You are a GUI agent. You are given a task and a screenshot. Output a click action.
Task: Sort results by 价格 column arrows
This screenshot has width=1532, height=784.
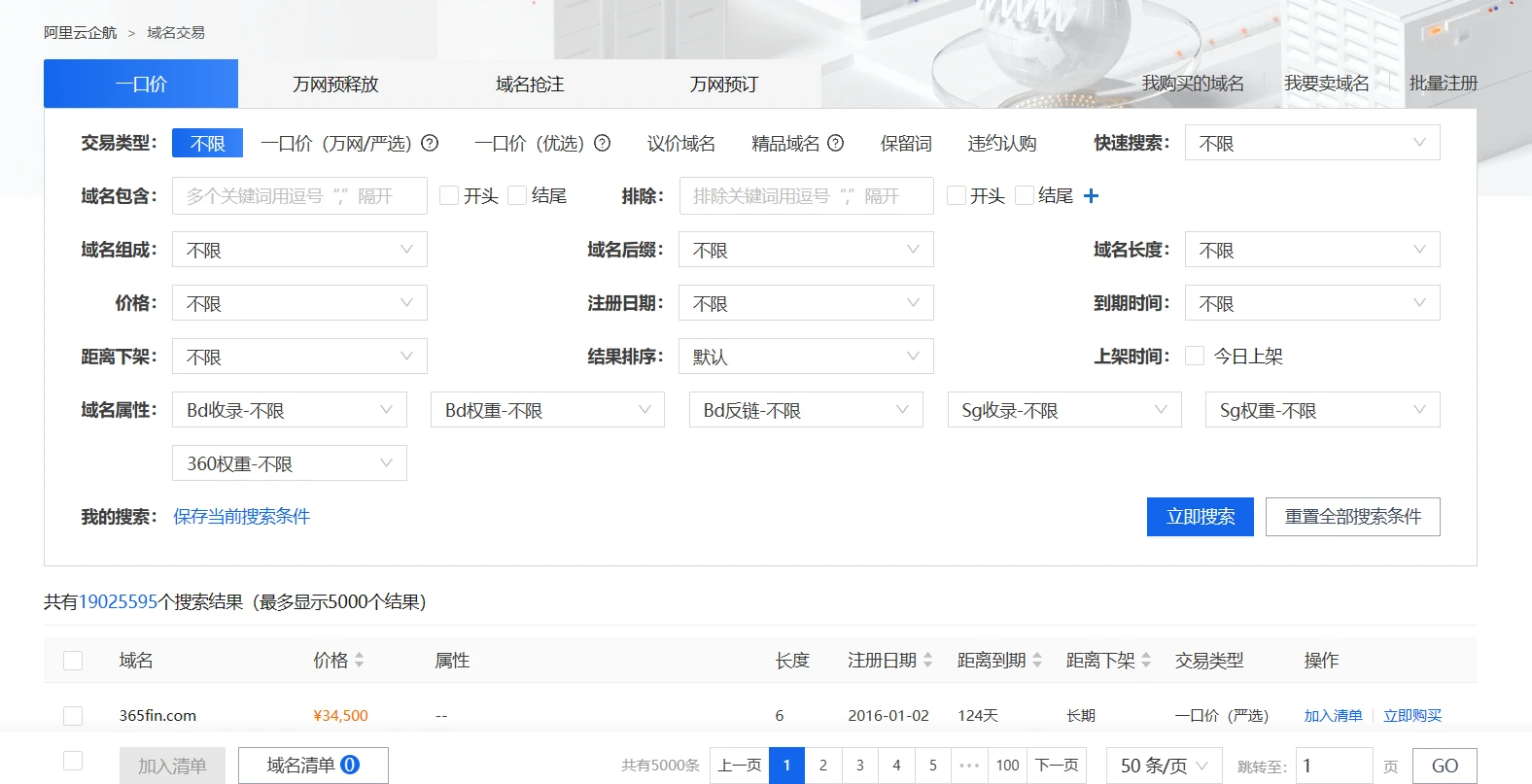pos(359,661)
